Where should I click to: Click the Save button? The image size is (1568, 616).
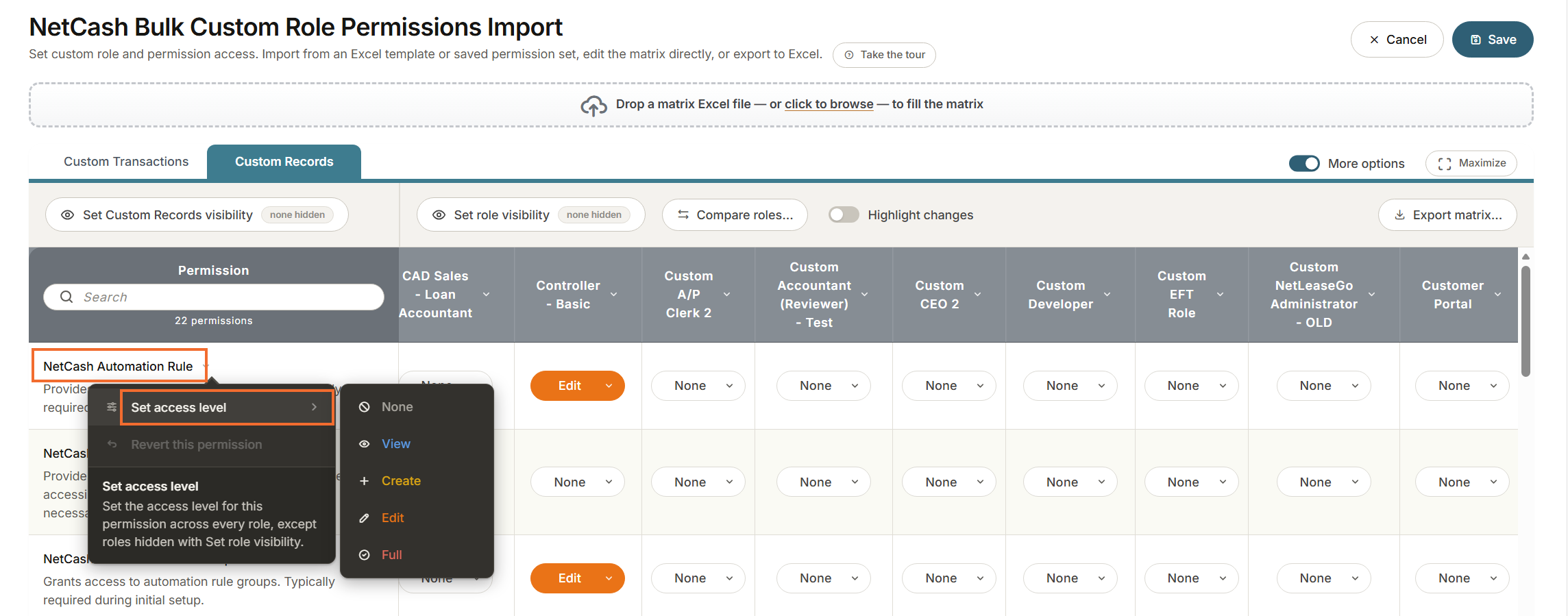click(1493, 40)
